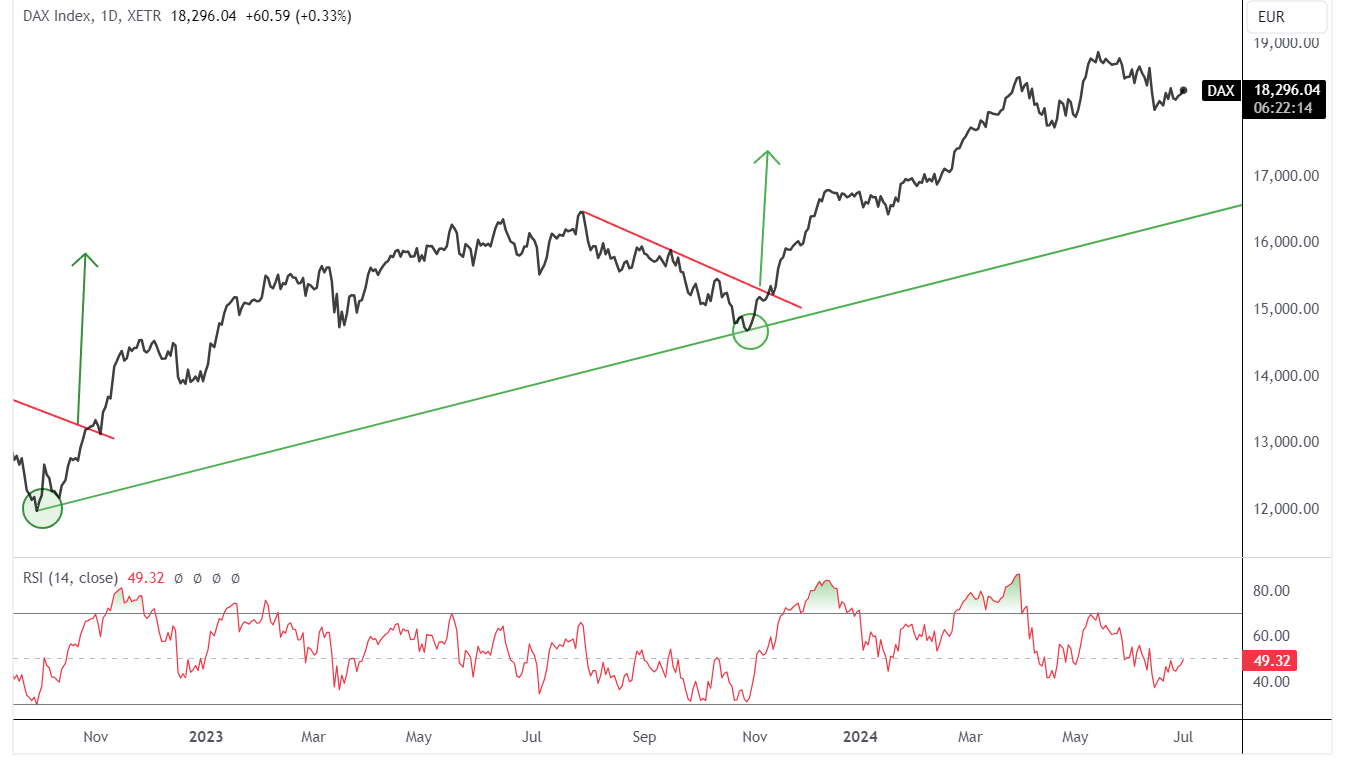Screen dimensions: 1345x761
Task: Select the 16,000.00 price axis label
Action: (x=1285, y=242)
